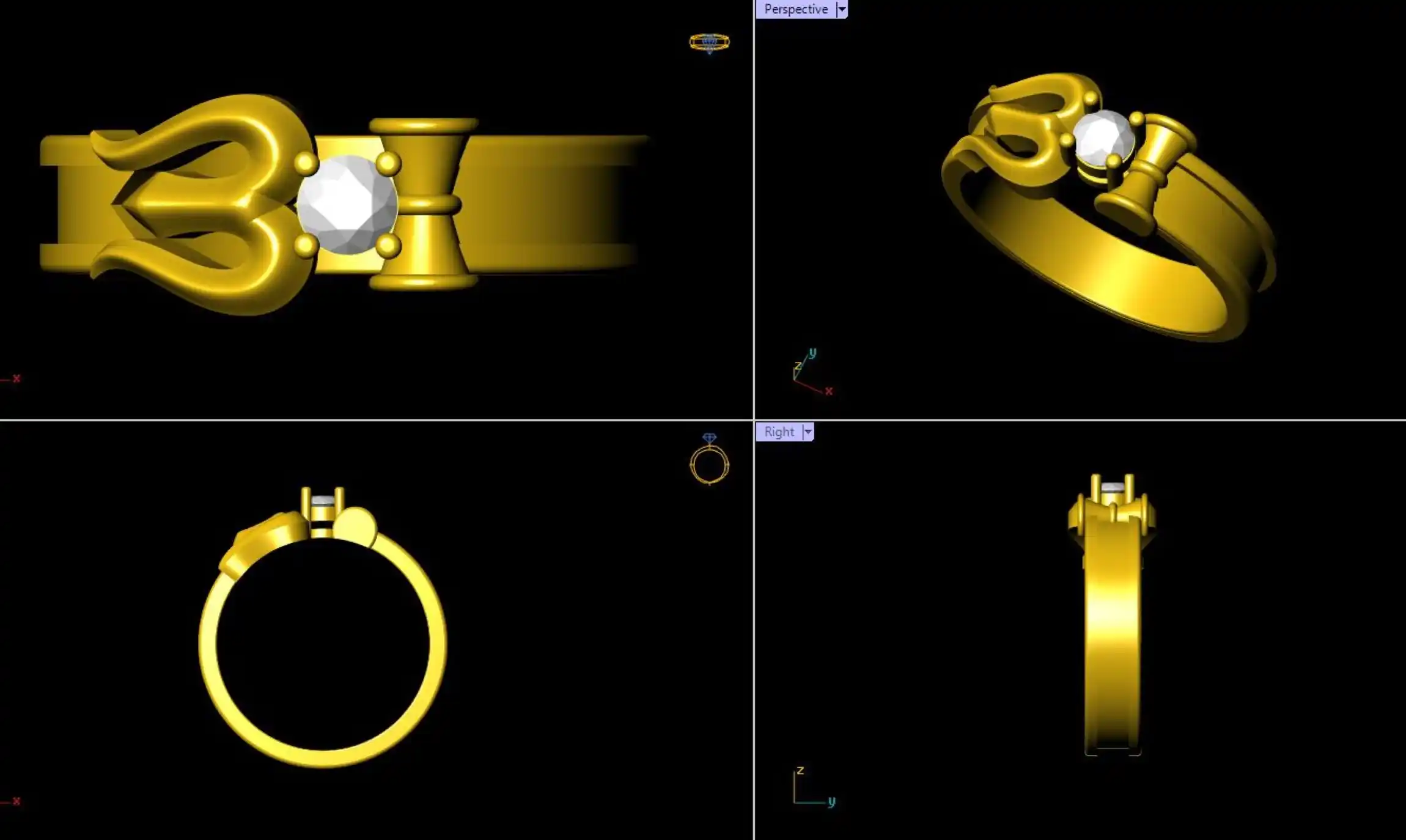Click the vertical divider between left and right viewports
The height and width of the screenshot is (840, 1406).
coord(754,245)
